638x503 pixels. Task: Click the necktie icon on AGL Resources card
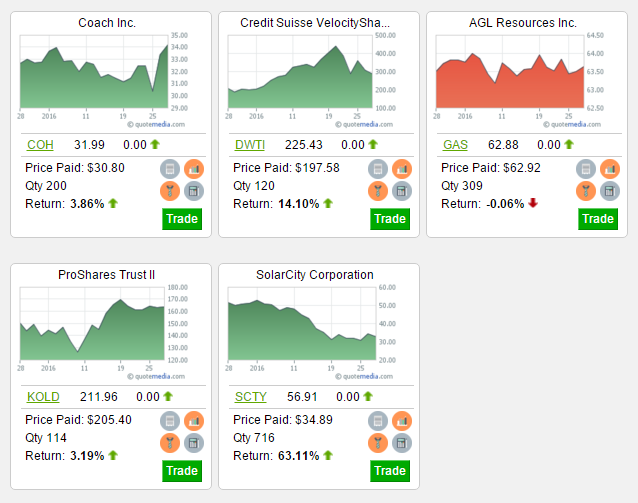586,191
